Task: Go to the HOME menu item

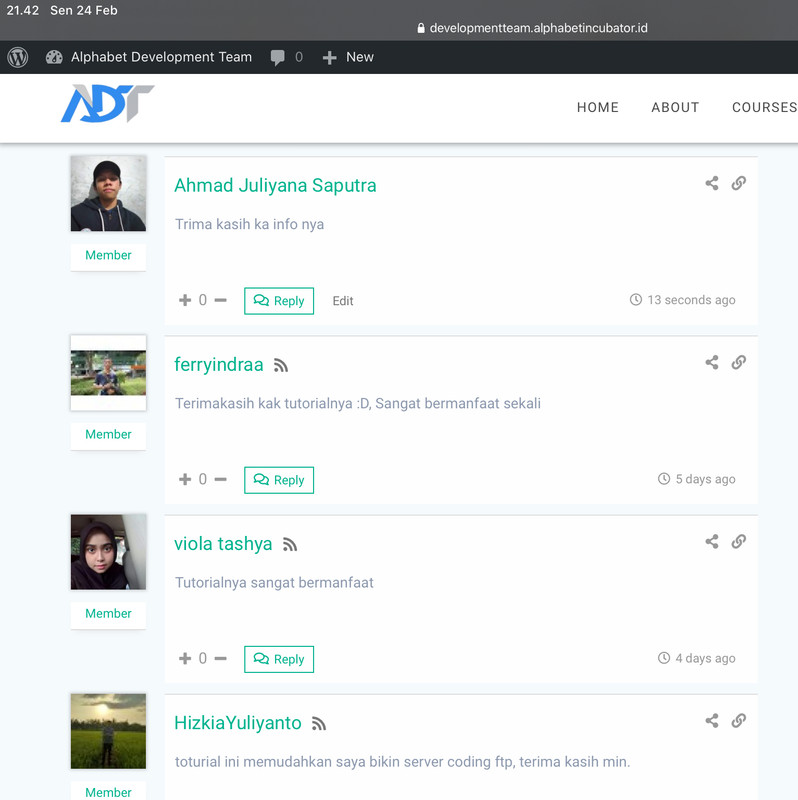Action: pyautogui.click(x=597, y=107)
